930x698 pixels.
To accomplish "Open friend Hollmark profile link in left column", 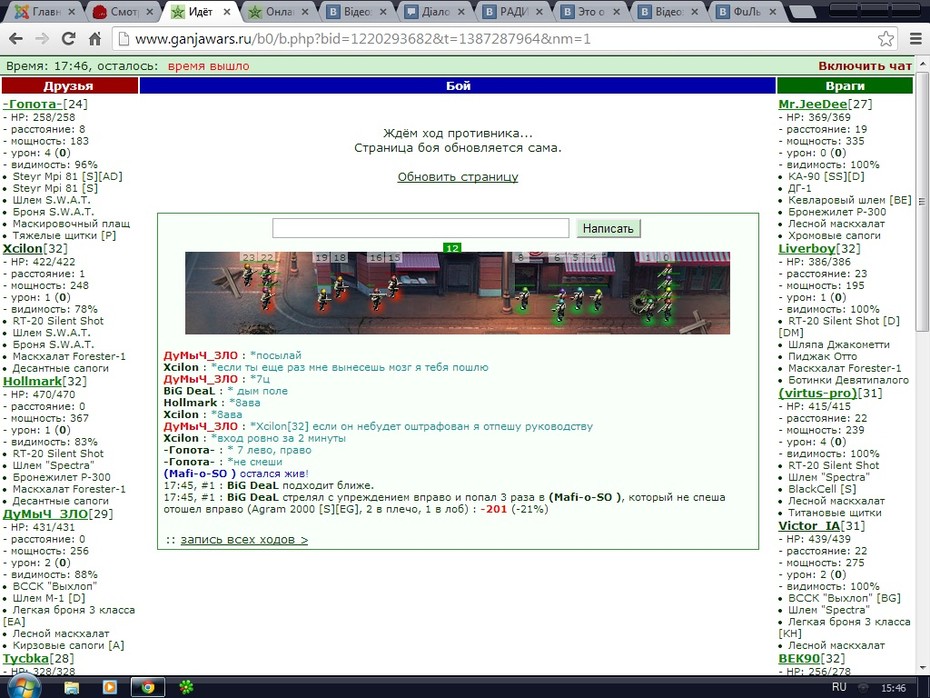I will [32, 381].
